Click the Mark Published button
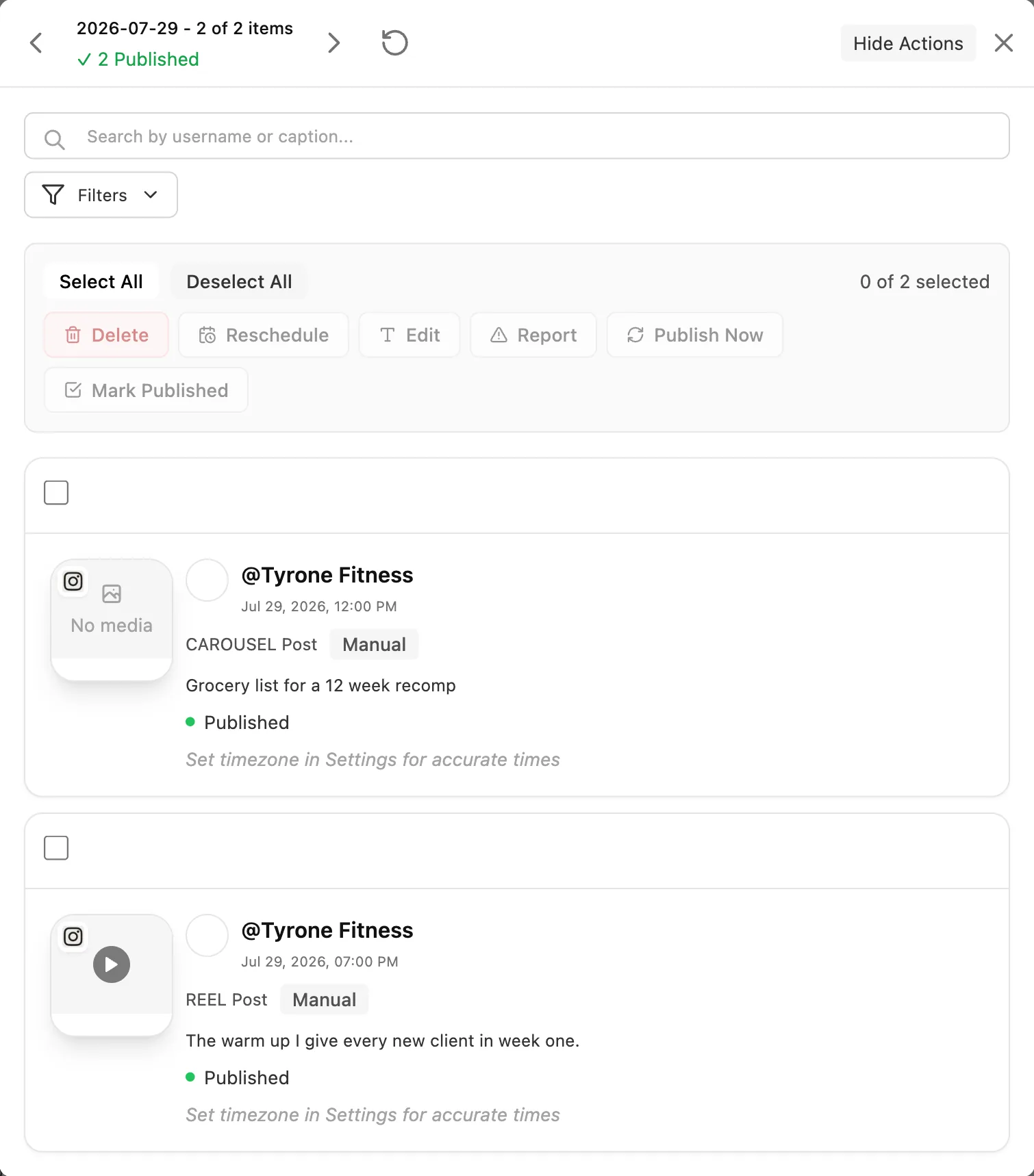Screen dimensions: 1034x1176 pos(147,390)
